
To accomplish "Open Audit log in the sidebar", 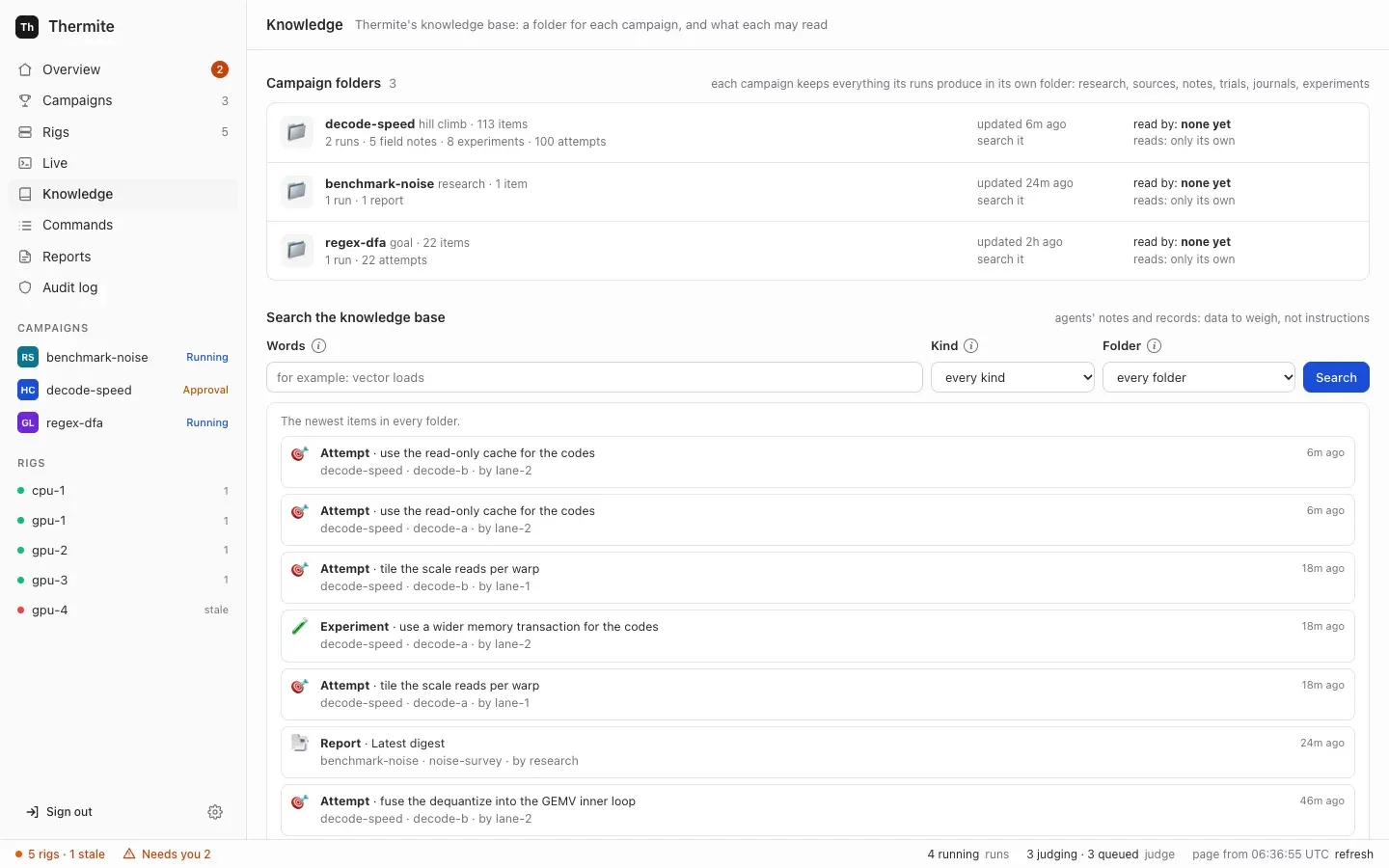I will point(123,287).
